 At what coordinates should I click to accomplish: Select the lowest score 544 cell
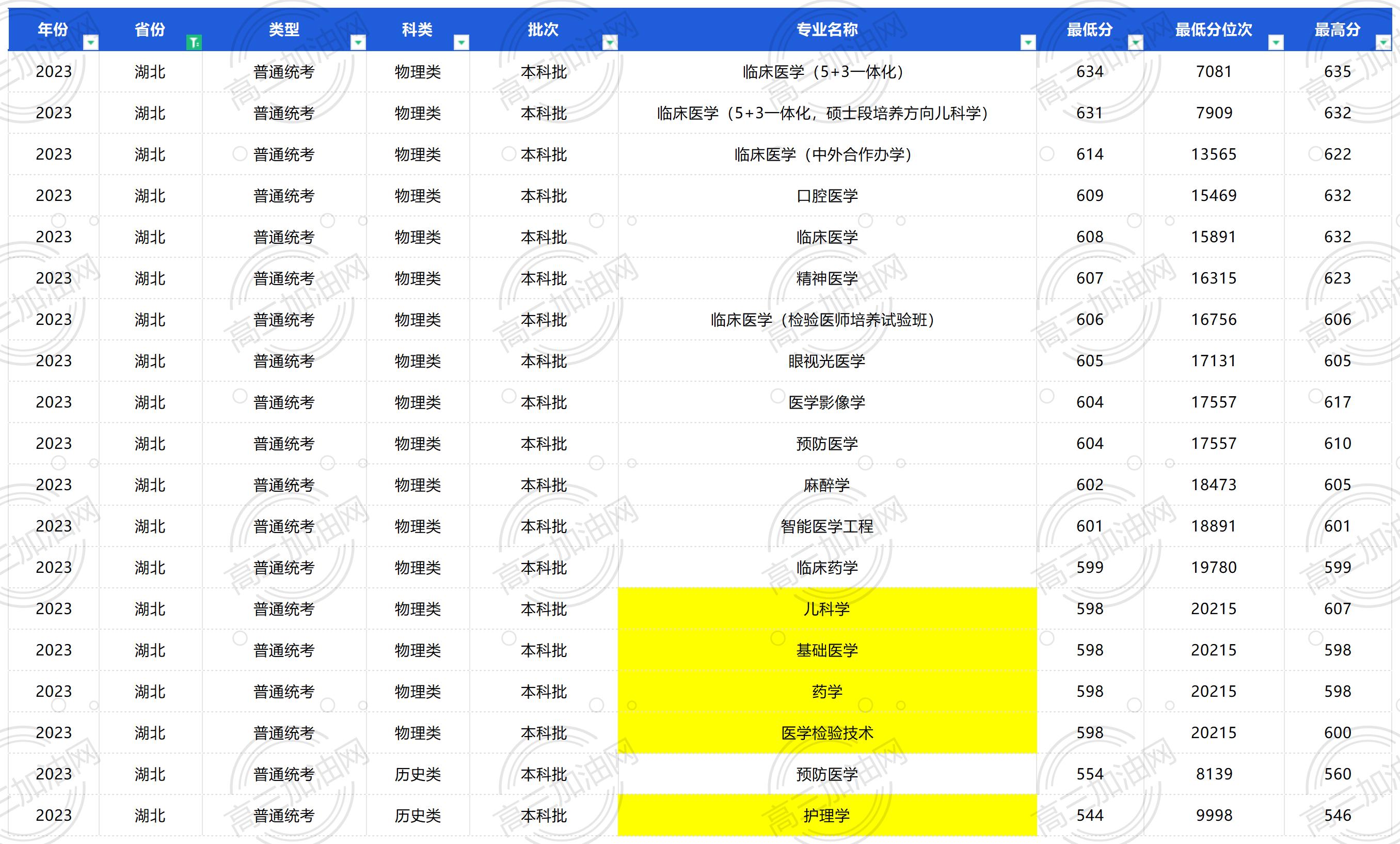point(1090,816)
